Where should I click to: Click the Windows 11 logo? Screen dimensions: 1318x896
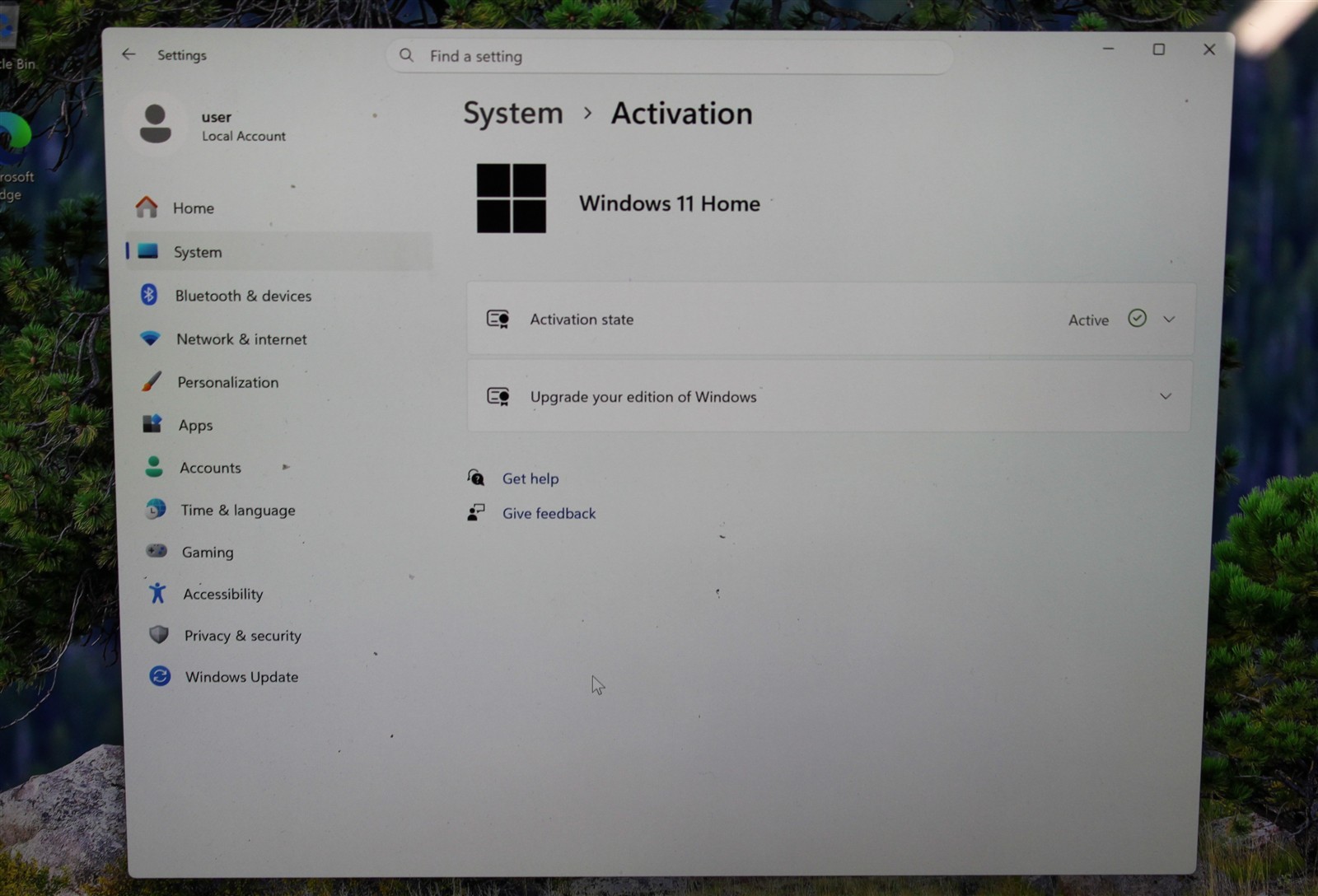(511, 198)
